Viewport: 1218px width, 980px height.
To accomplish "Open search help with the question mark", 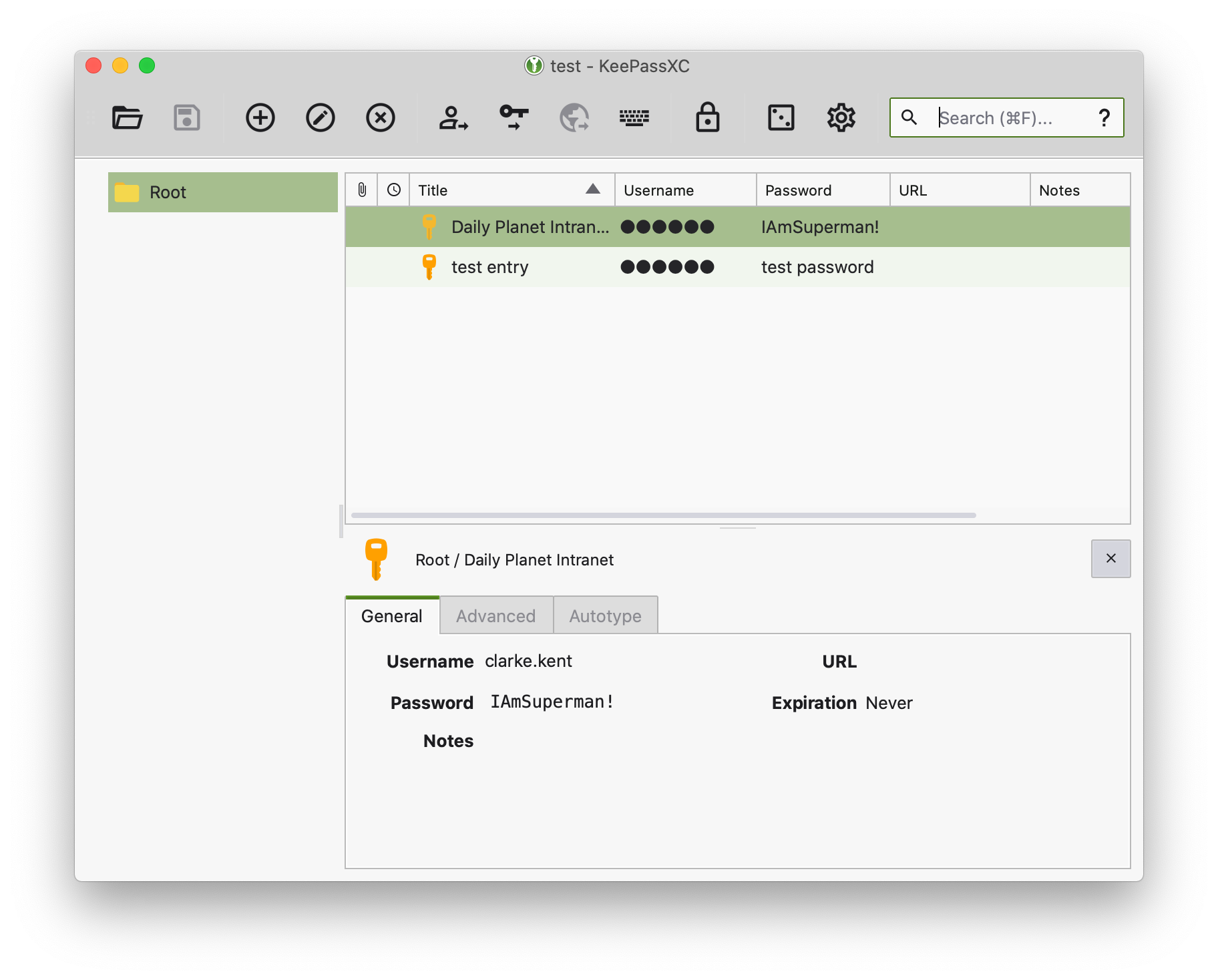I will click(1104, 117).
